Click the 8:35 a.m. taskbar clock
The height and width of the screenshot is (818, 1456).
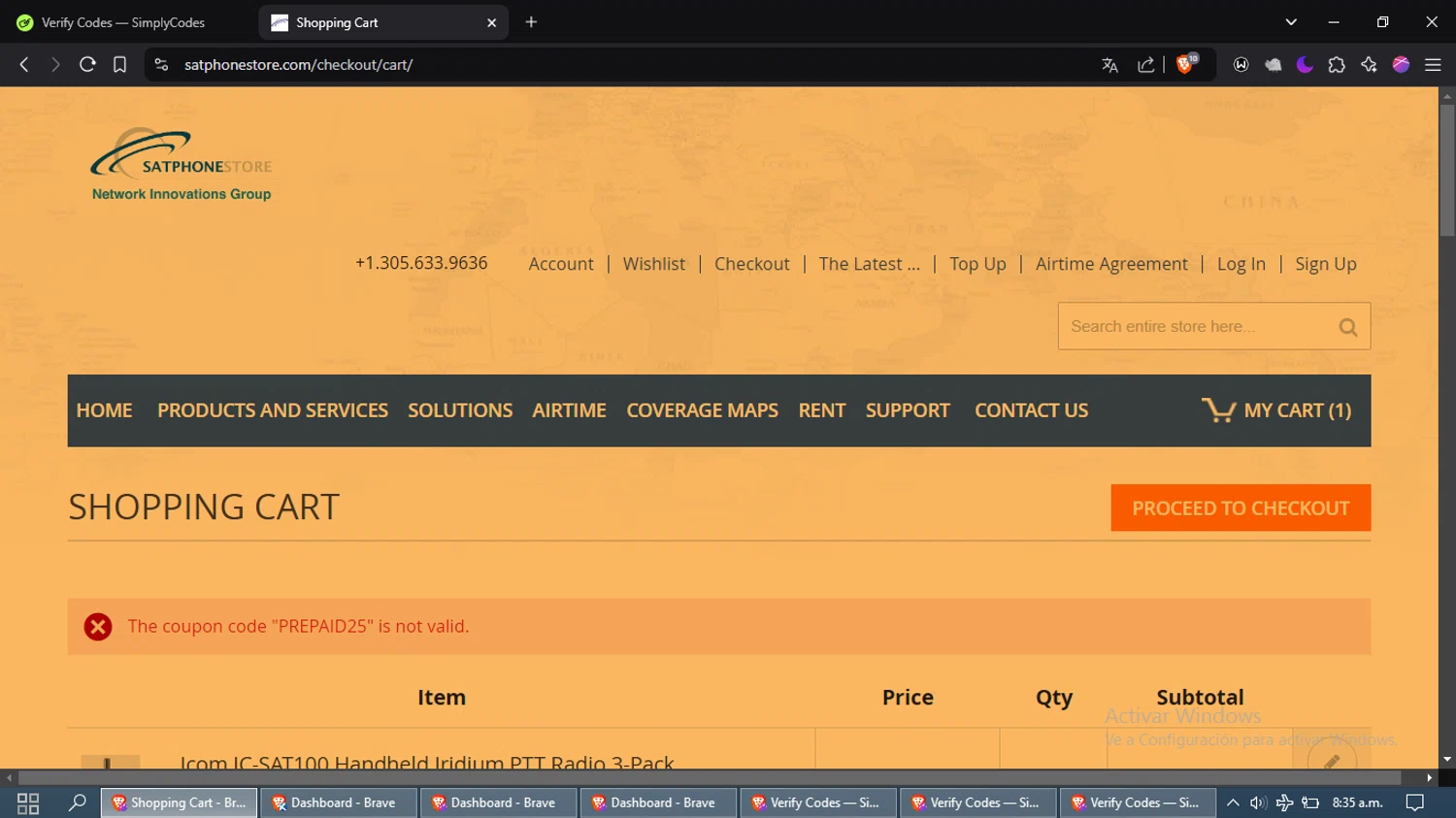1357,802
